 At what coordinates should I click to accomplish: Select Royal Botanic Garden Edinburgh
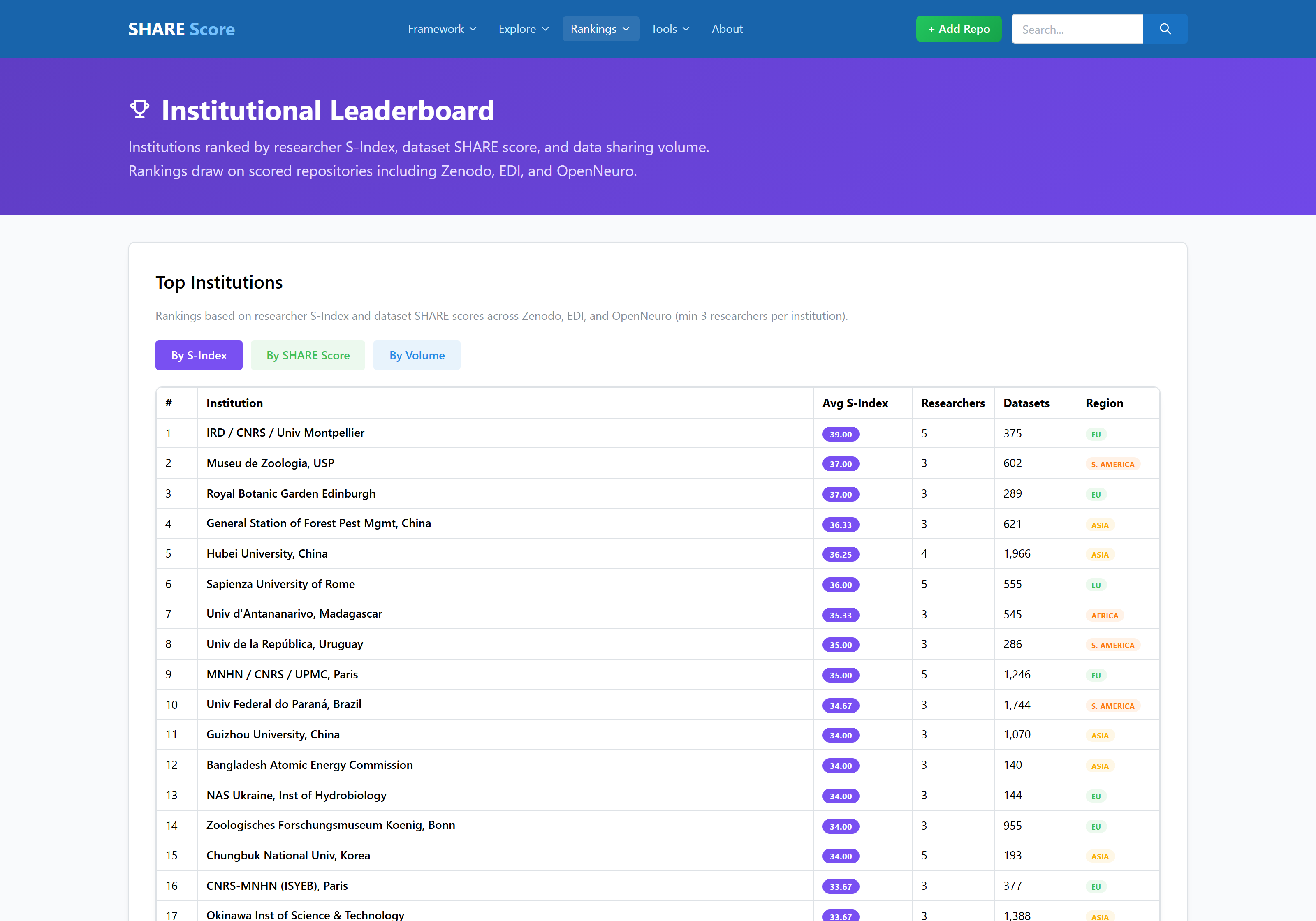(291, 493)
